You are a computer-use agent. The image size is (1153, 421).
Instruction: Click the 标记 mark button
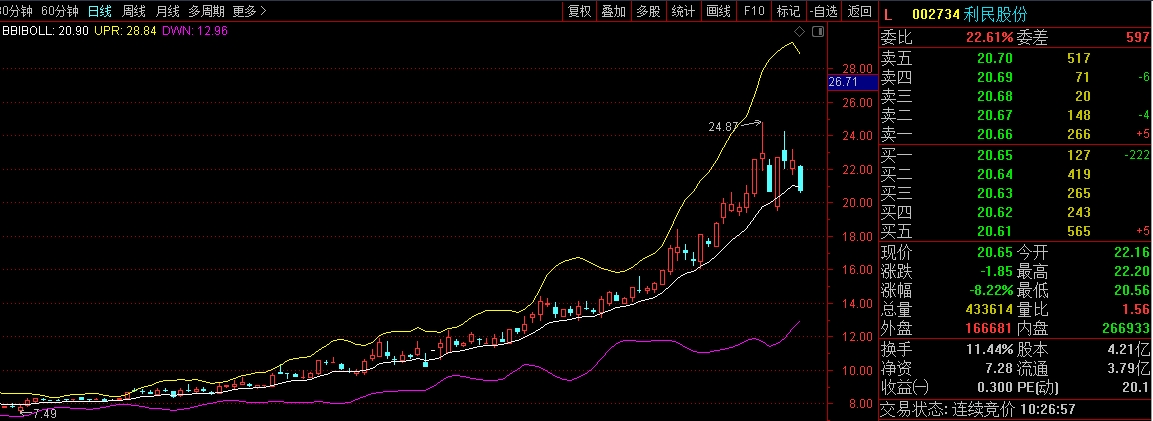[788, 11]
